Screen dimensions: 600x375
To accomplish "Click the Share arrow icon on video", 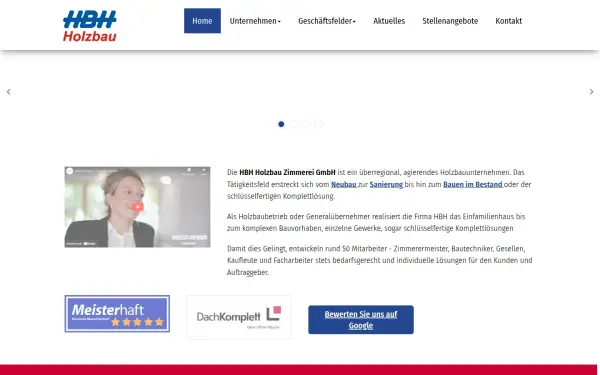I will pyautogui.click(x=203, y=171).
